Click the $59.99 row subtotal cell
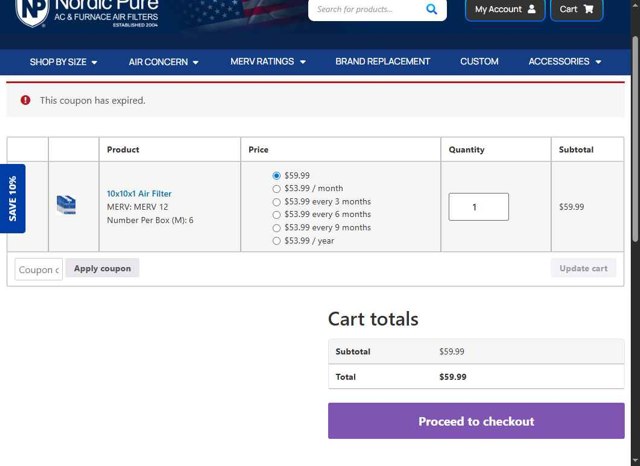640x466 pixels. (571, 207)
